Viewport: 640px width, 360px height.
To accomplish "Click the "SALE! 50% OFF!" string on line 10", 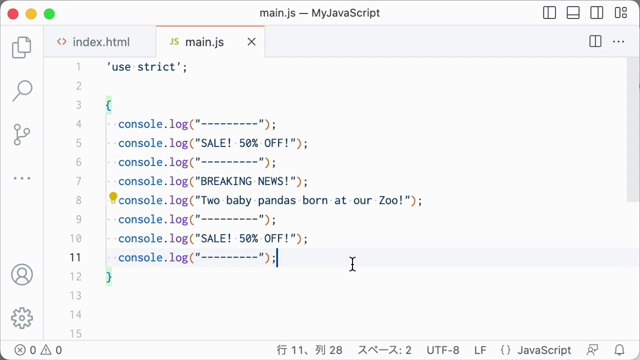I will (245, 238).
